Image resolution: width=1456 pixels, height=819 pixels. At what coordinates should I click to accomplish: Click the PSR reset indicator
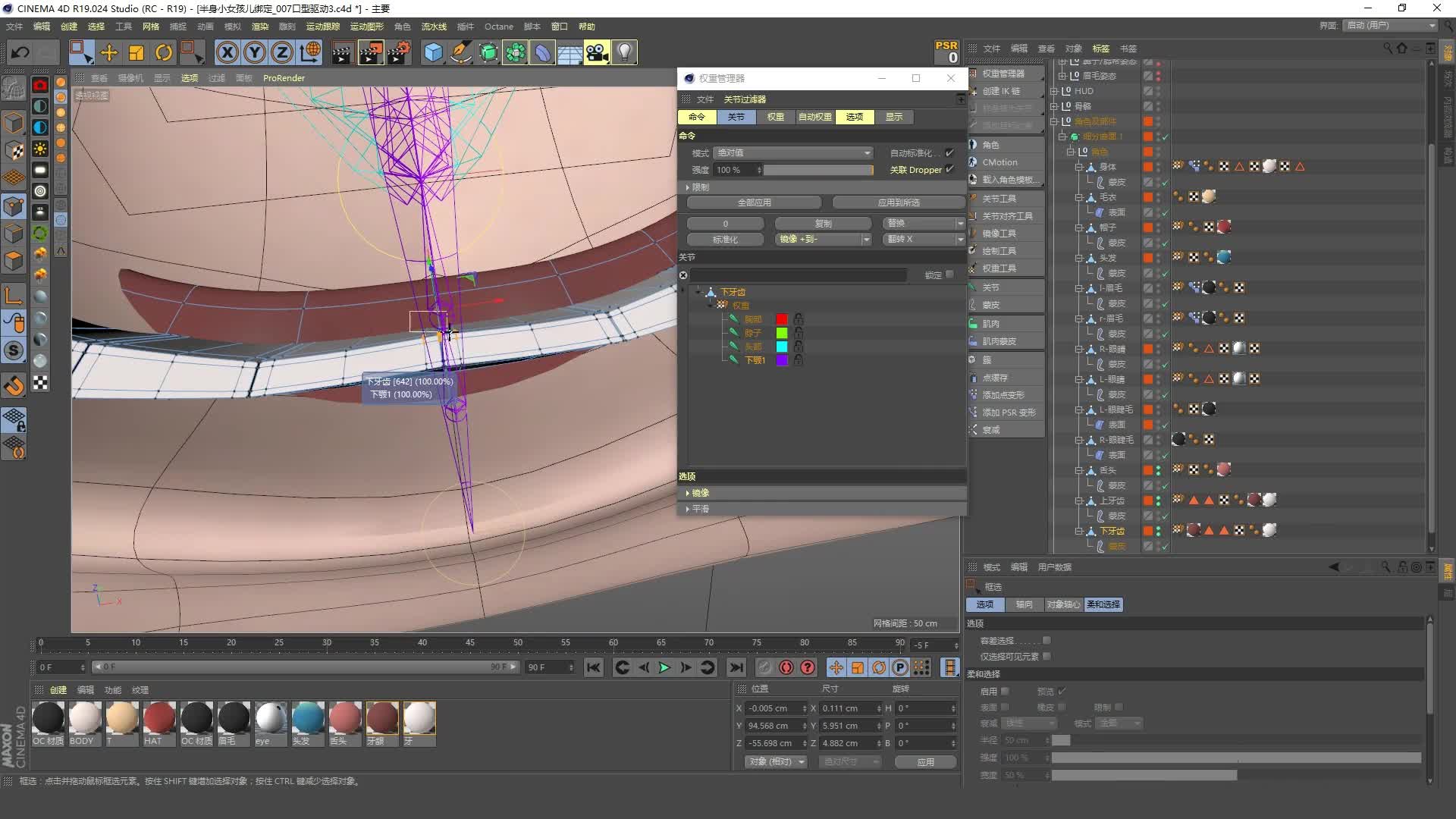pyautogui.click(x=946, y=52)
